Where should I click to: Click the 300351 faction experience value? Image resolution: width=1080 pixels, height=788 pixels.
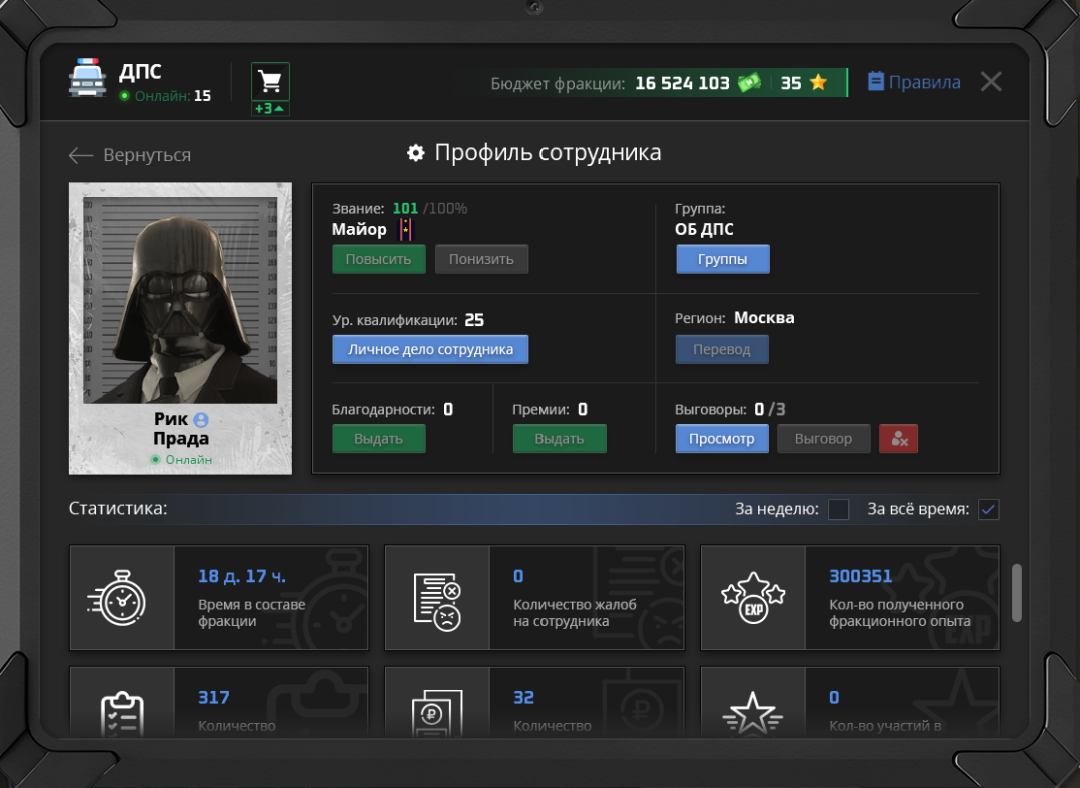coord(860,577)
